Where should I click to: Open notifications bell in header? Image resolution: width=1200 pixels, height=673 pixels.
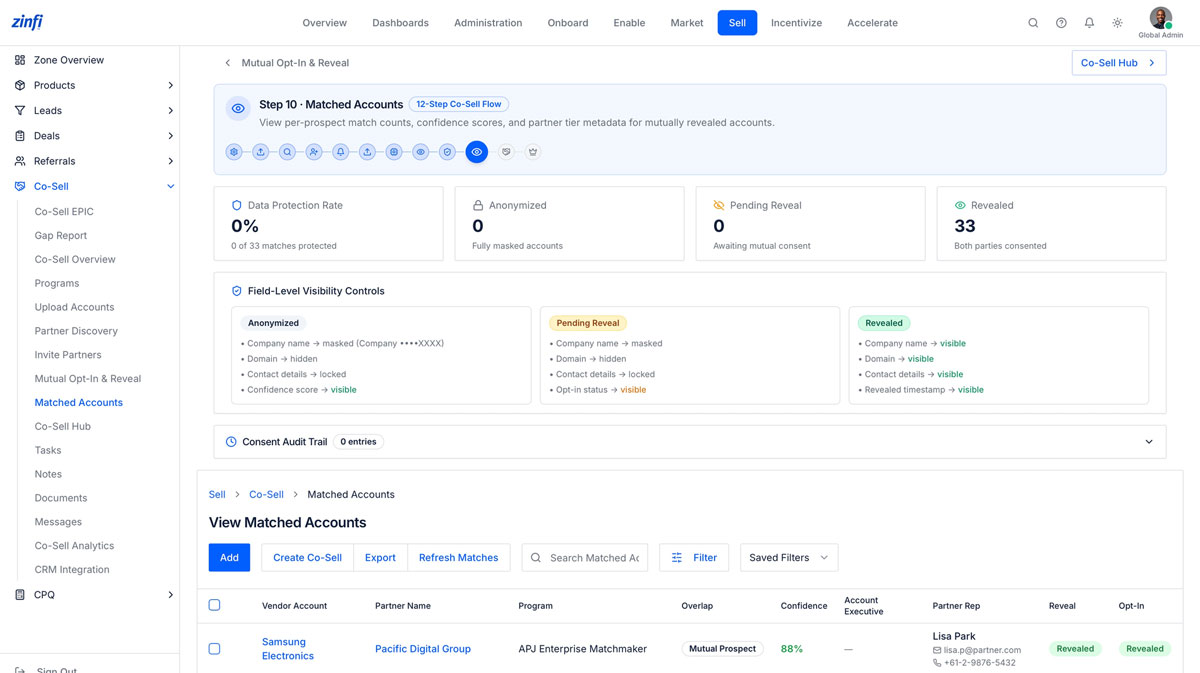pos(1089,23)
